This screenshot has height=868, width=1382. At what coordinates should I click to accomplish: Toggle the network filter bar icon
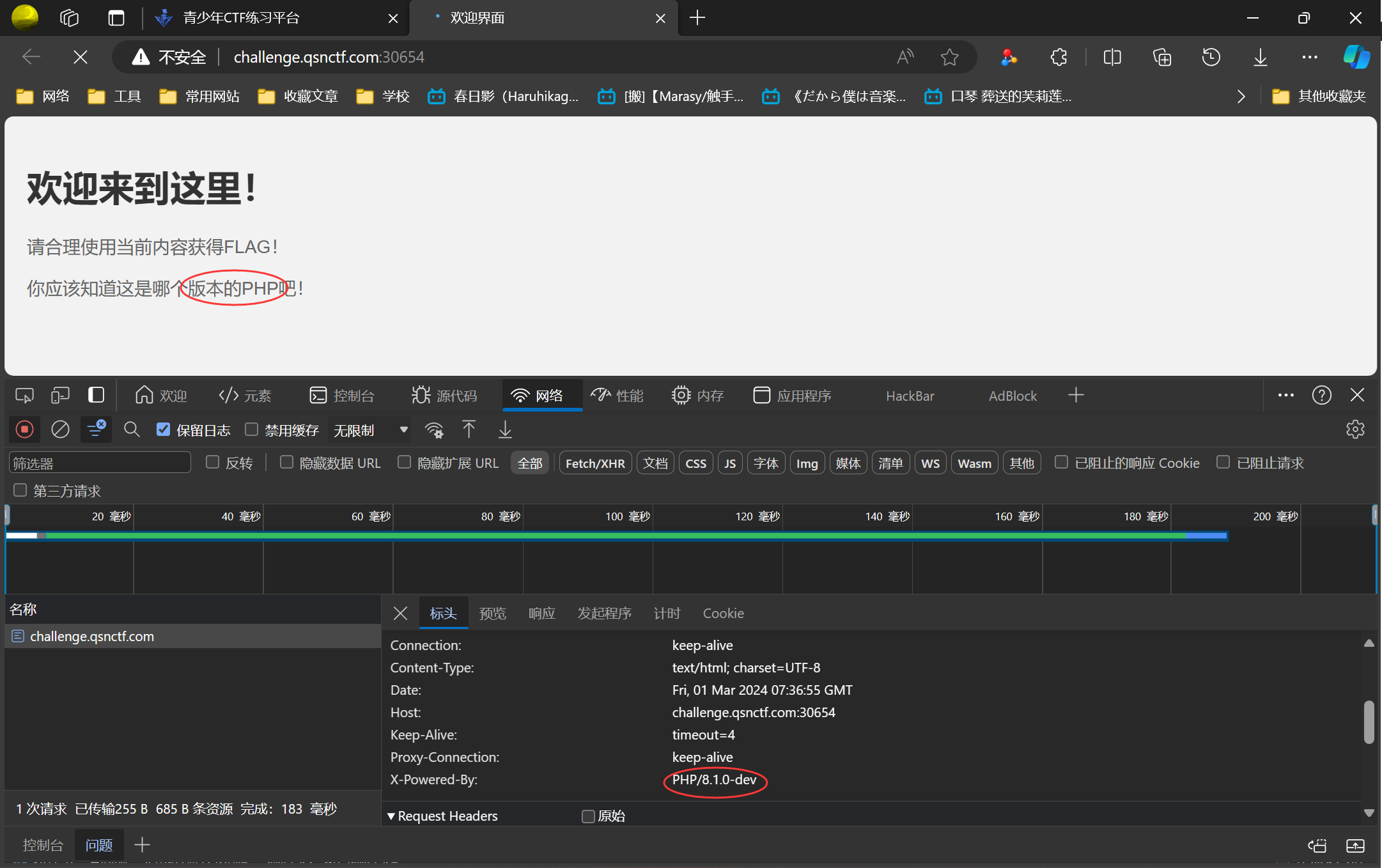coord(96,430)
